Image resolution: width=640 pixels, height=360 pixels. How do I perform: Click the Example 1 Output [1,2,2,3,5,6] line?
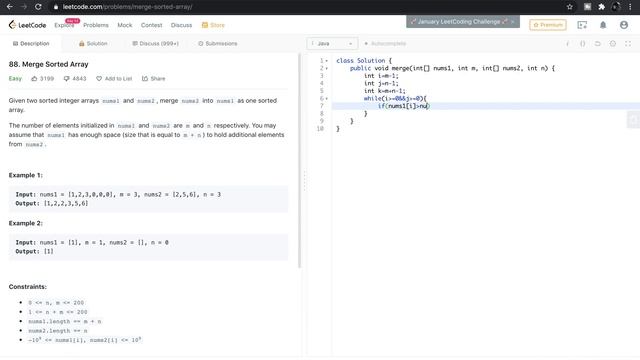pyautogui.click(x=51, y=203)
